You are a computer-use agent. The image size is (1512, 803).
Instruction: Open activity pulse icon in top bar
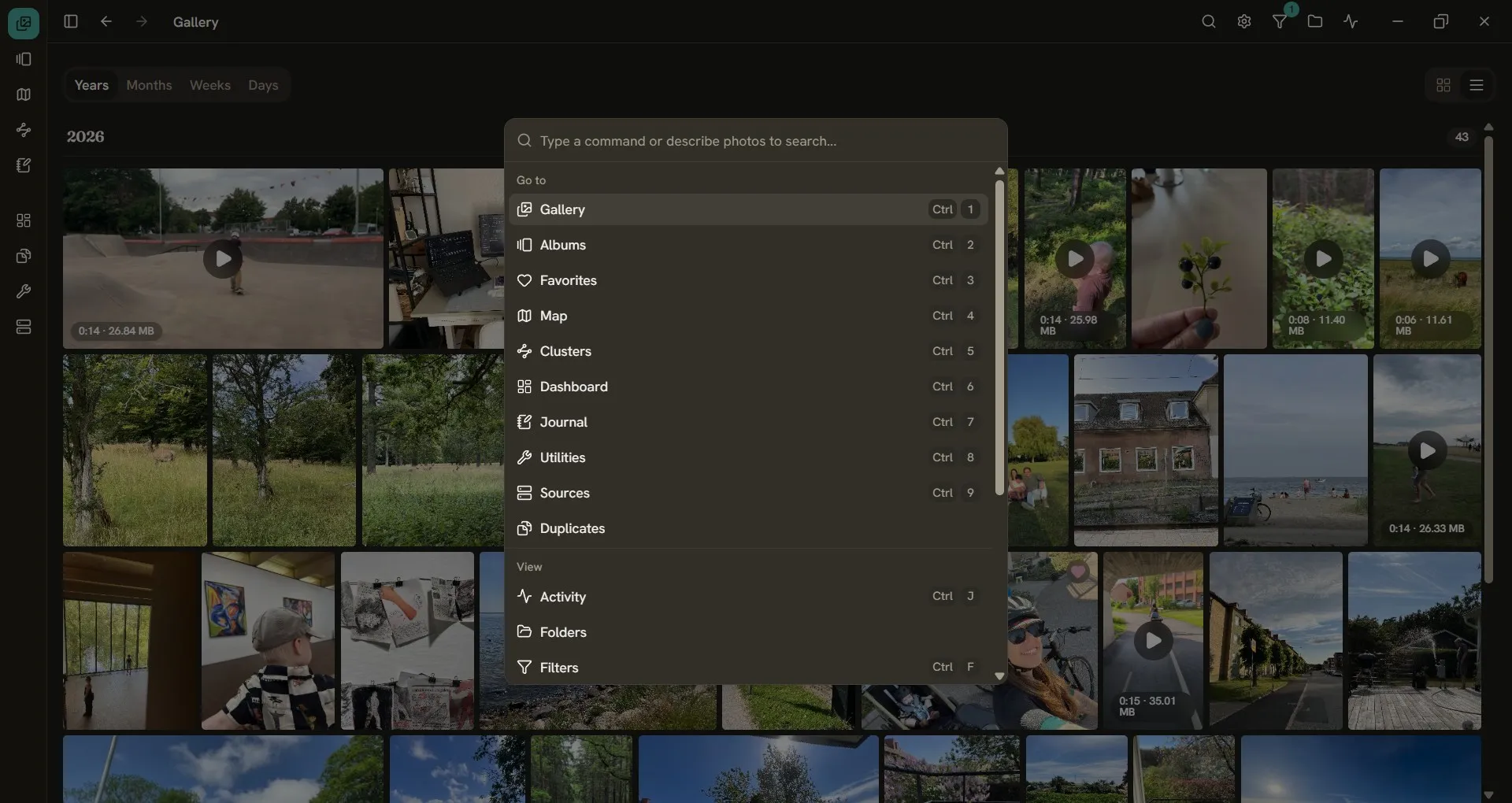point(1351,22)
